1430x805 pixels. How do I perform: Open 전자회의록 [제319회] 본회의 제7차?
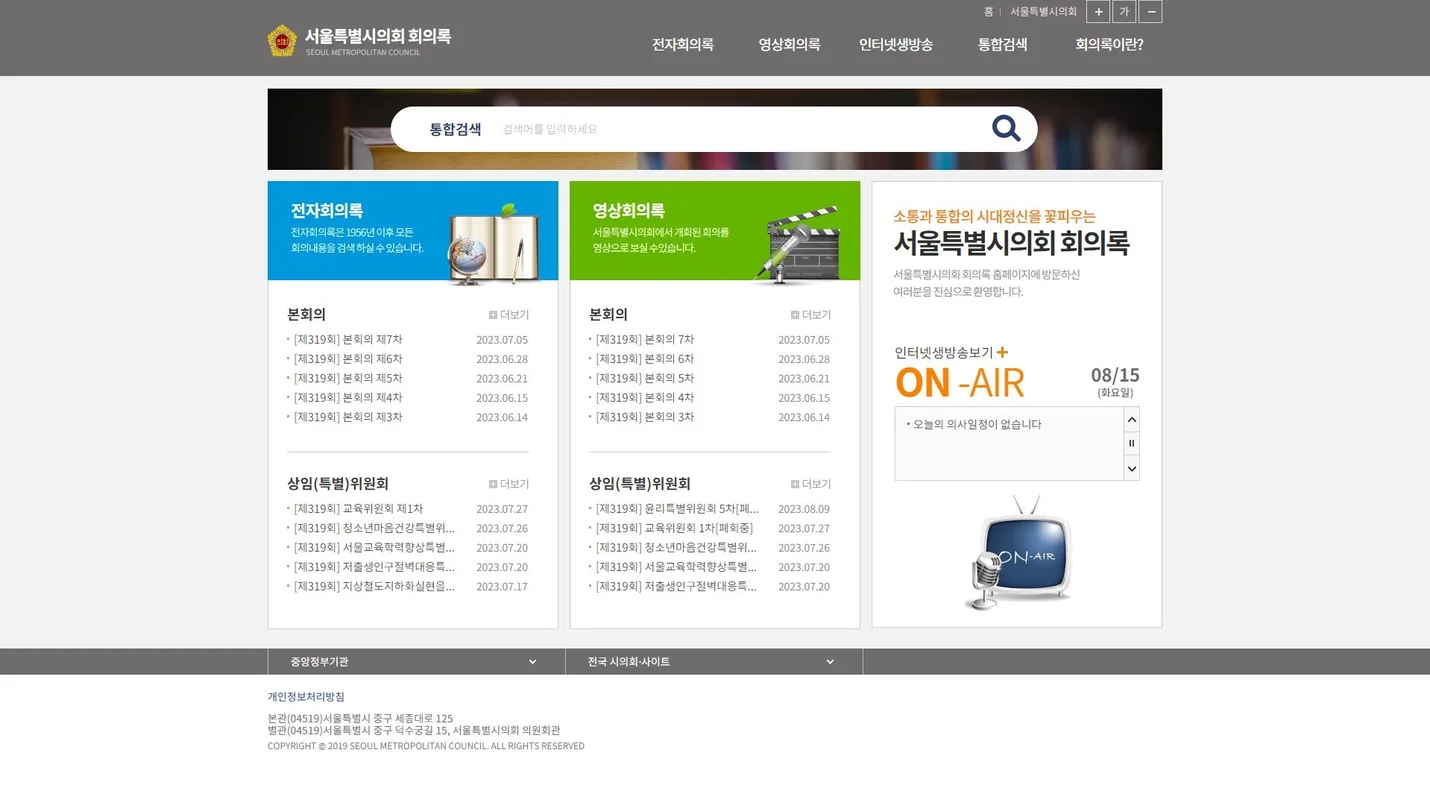[348, 340]
